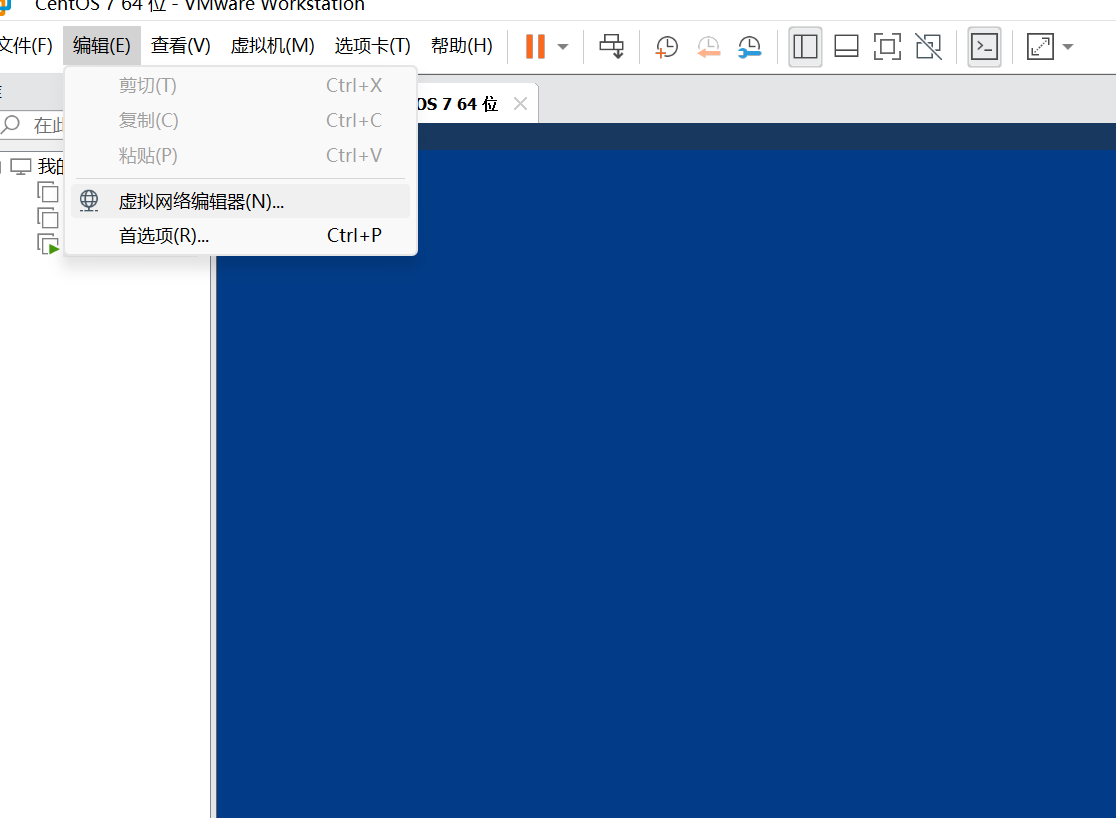This screenshot has height=818, width=1116.
Task: Open the 帮助(H) menu item
Action: click(461, 45)
